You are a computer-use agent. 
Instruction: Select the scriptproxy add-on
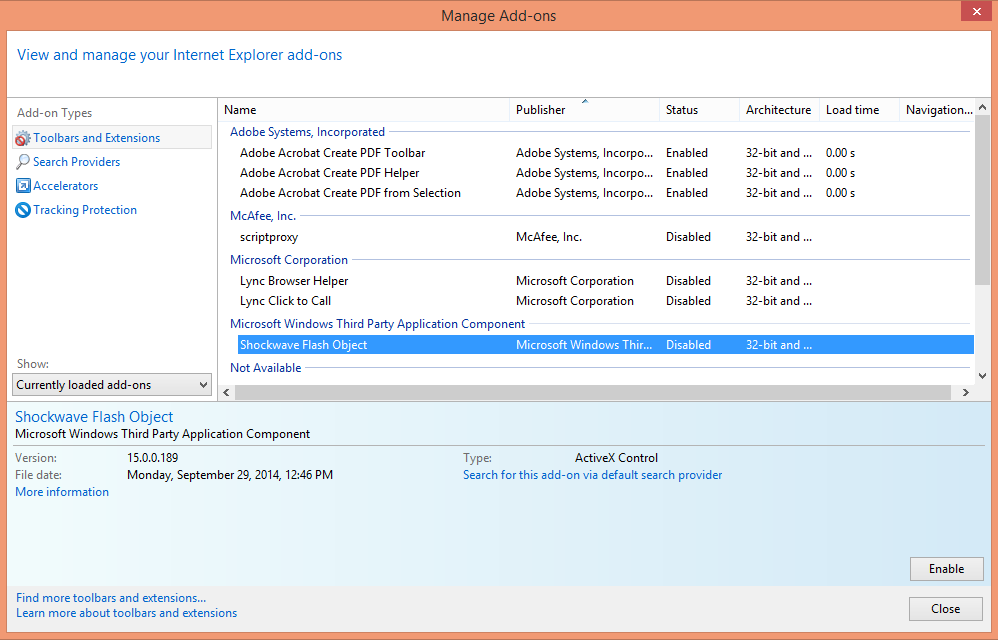click(605, 237)
